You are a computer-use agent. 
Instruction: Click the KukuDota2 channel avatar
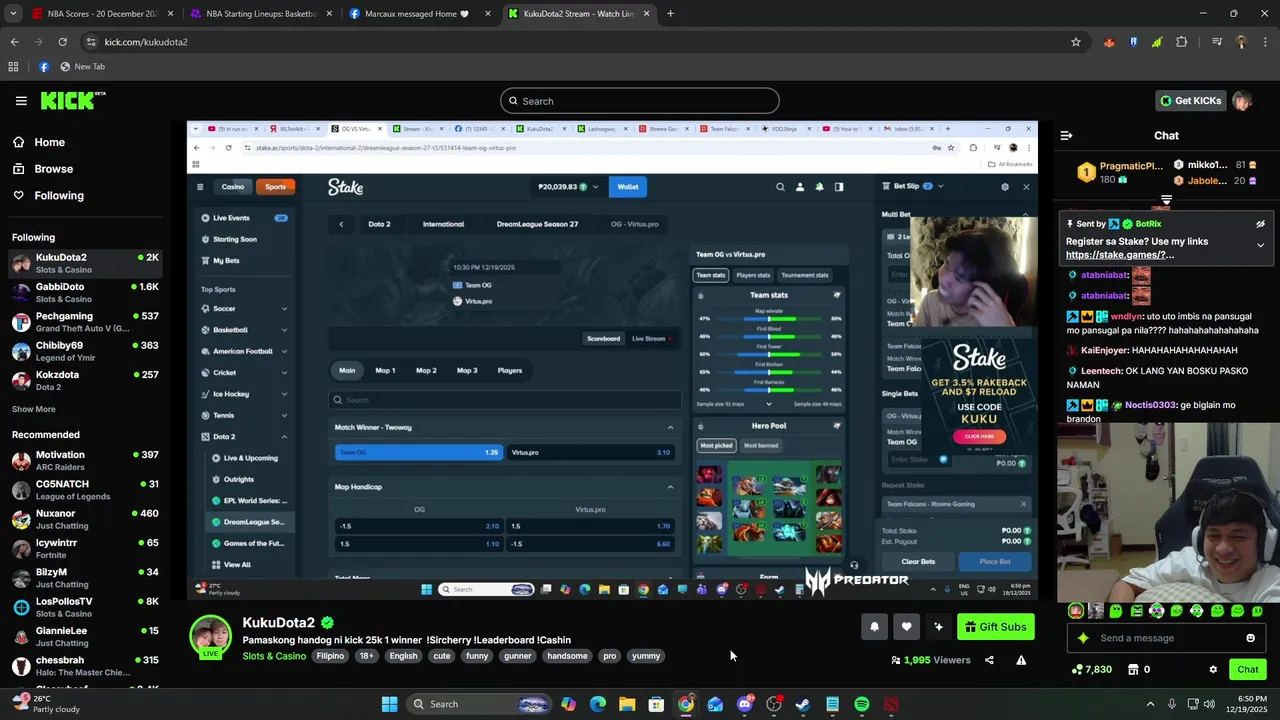211,638
